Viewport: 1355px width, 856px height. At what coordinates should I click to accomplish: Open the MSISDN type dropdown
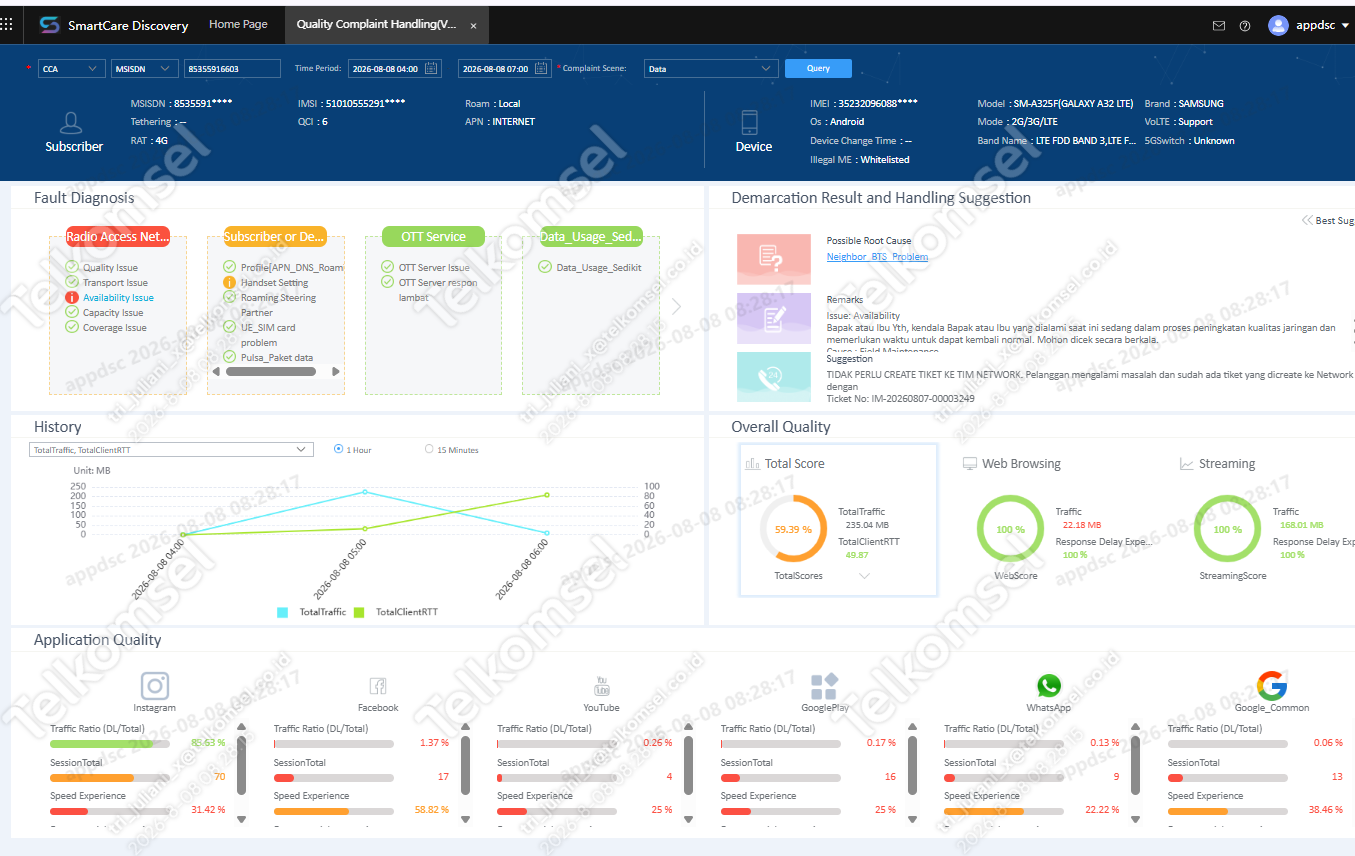(144, 68)
